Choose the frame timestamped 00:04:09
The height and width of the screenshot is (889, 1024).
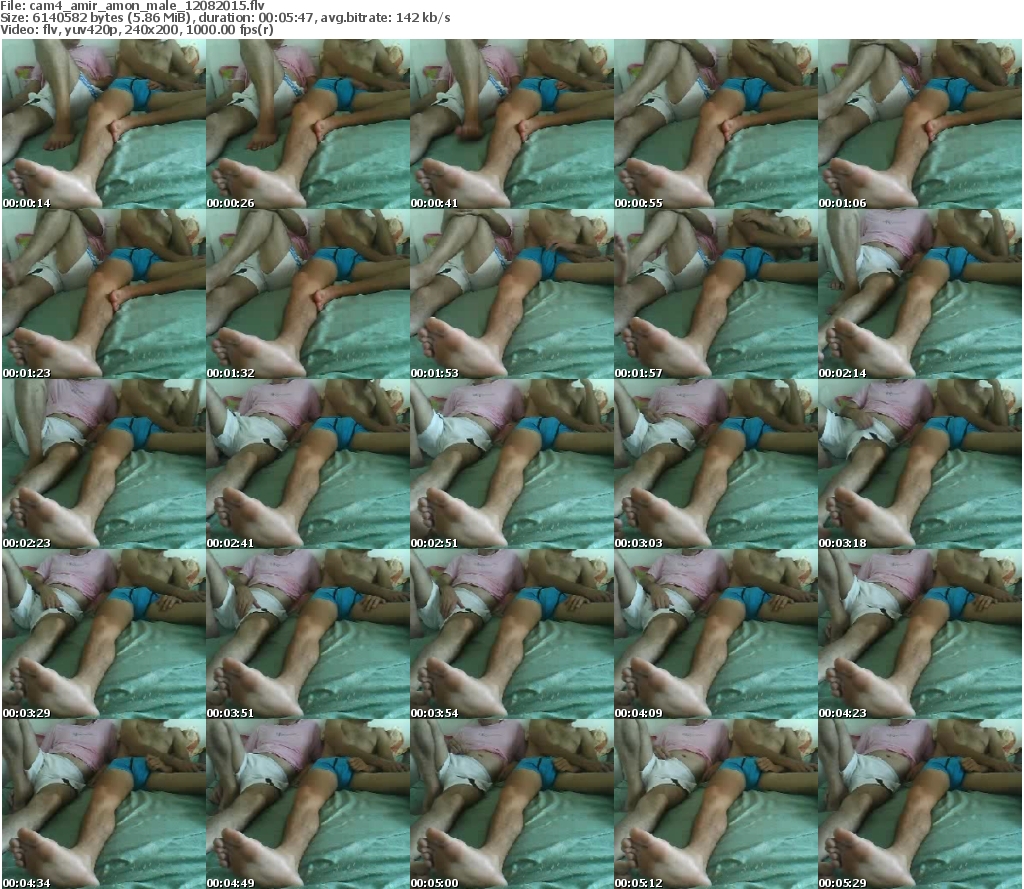(716, 634)
